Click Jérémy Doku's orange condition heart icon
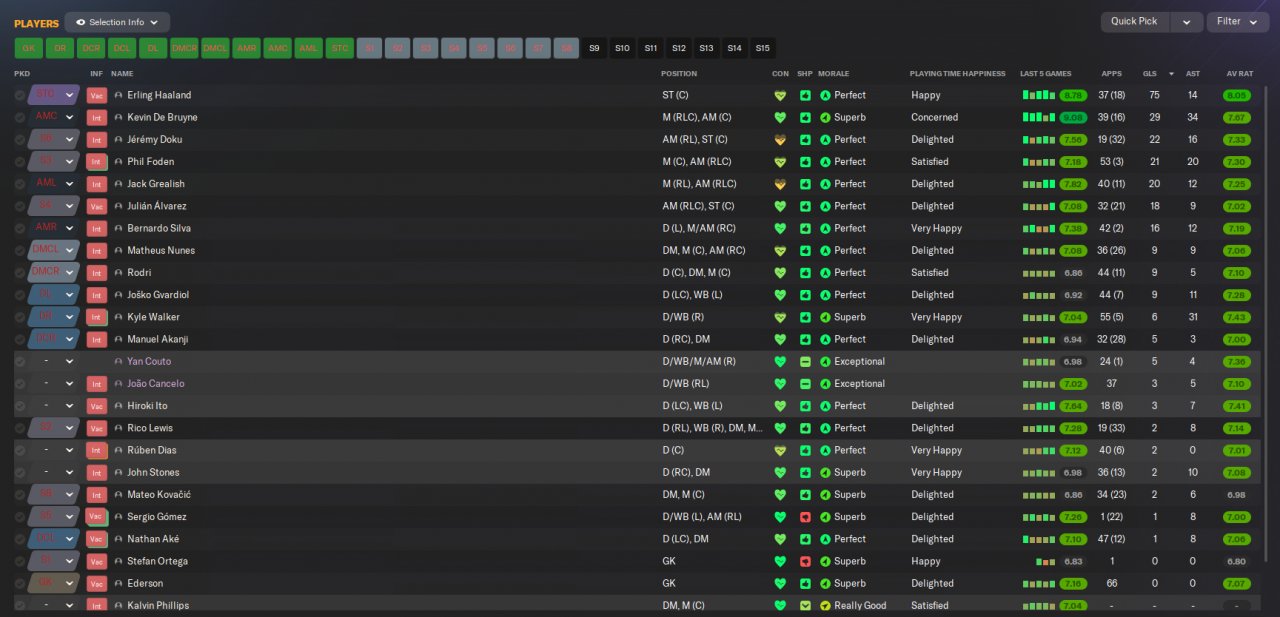The height and width of the screenshot is (617, 1280). pos(780,140)
